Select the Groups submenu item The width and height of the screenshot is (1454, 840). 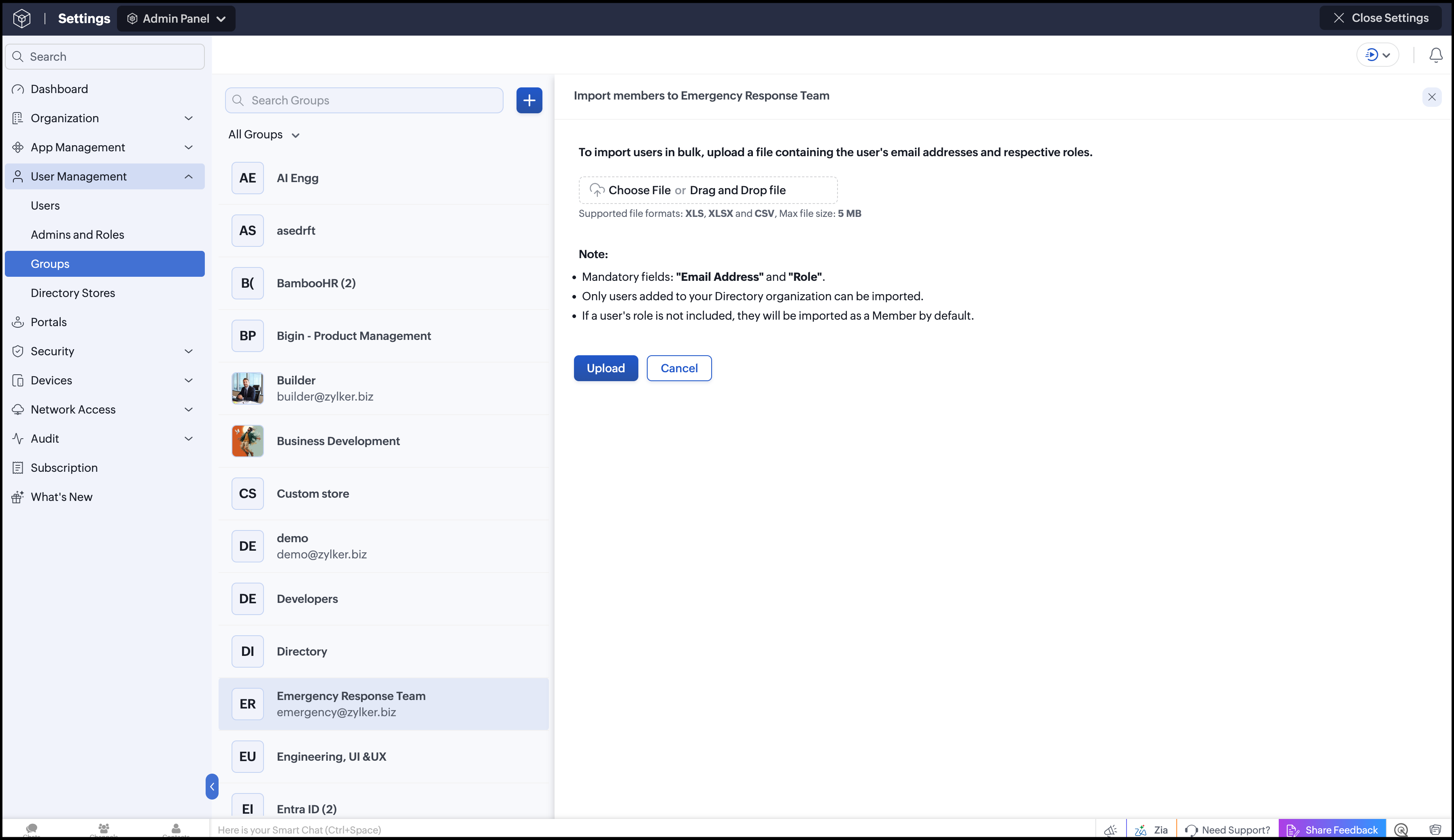pos(105,264)
